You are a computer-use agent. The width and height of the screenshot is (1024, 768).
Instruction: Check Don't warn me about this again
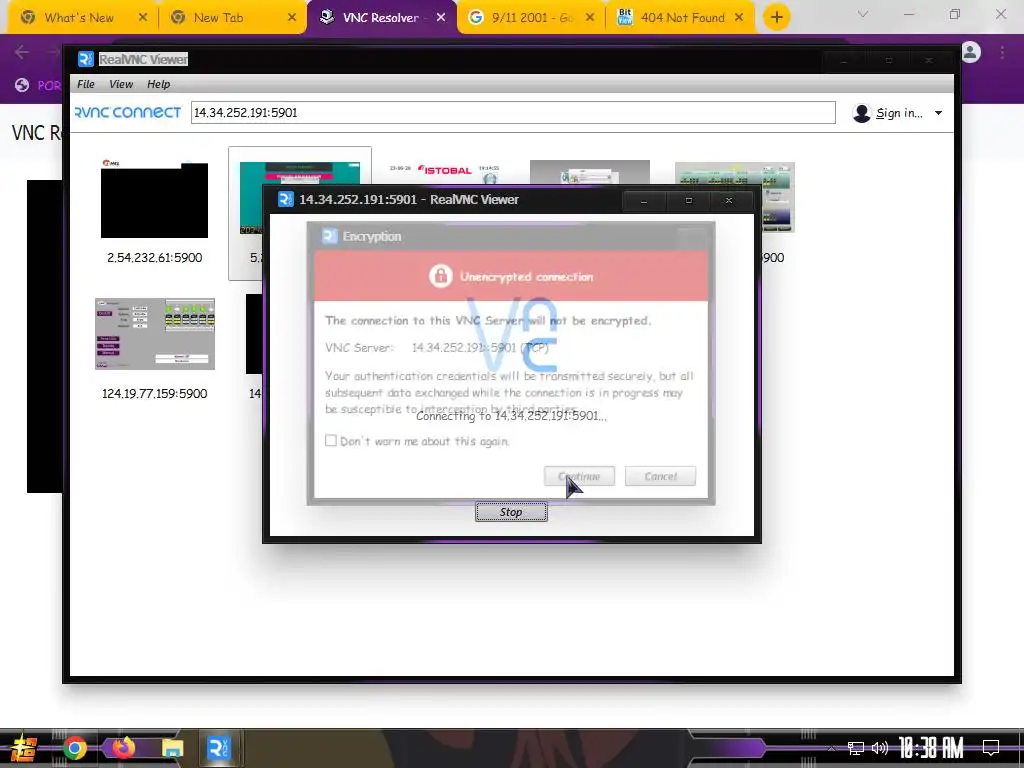click(x=331, y=441)
